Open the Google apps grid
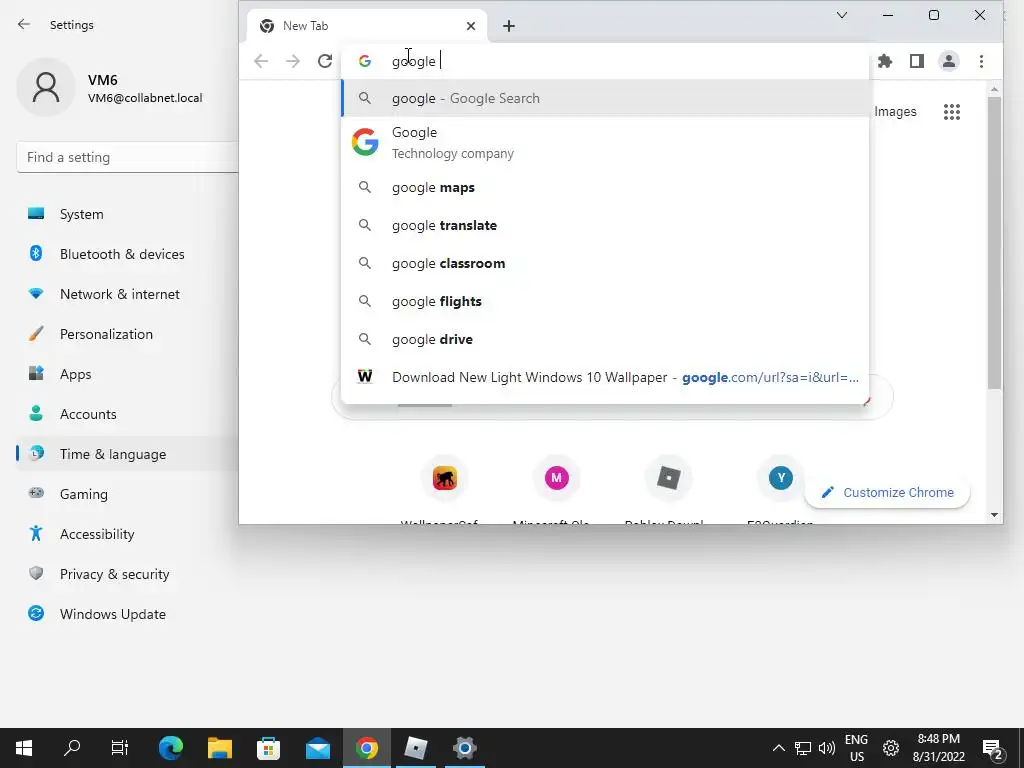This screenshot has height=768, width=1024. tap(952, 112)
